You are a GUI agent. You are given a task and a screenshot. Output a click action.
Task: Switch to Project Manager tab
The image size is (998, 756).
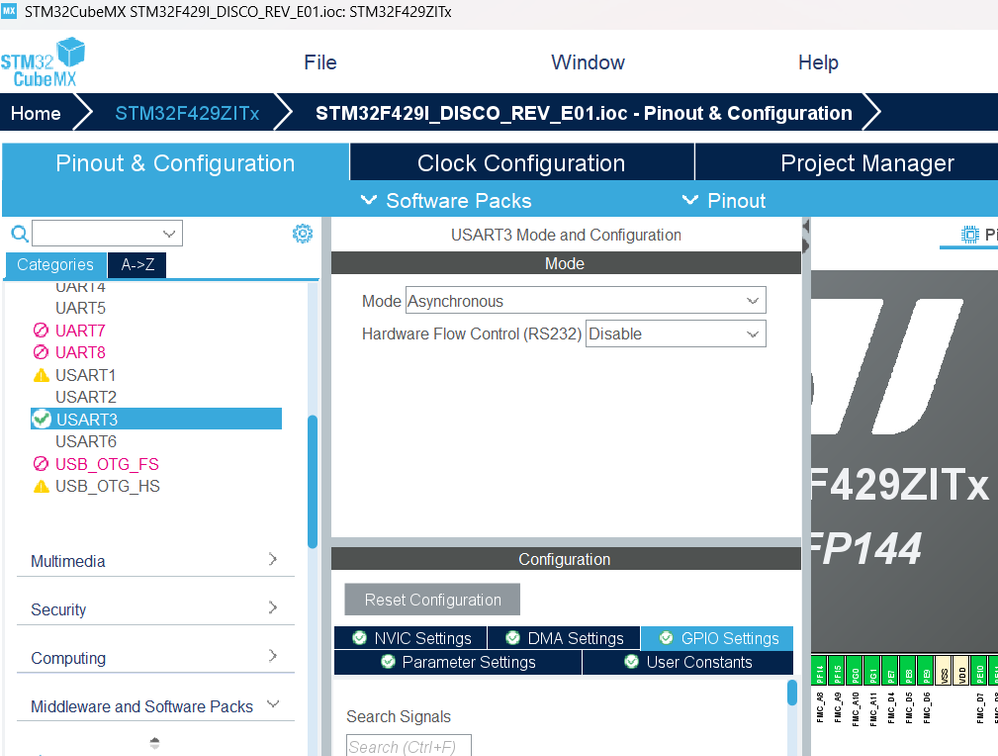point(867,163)
